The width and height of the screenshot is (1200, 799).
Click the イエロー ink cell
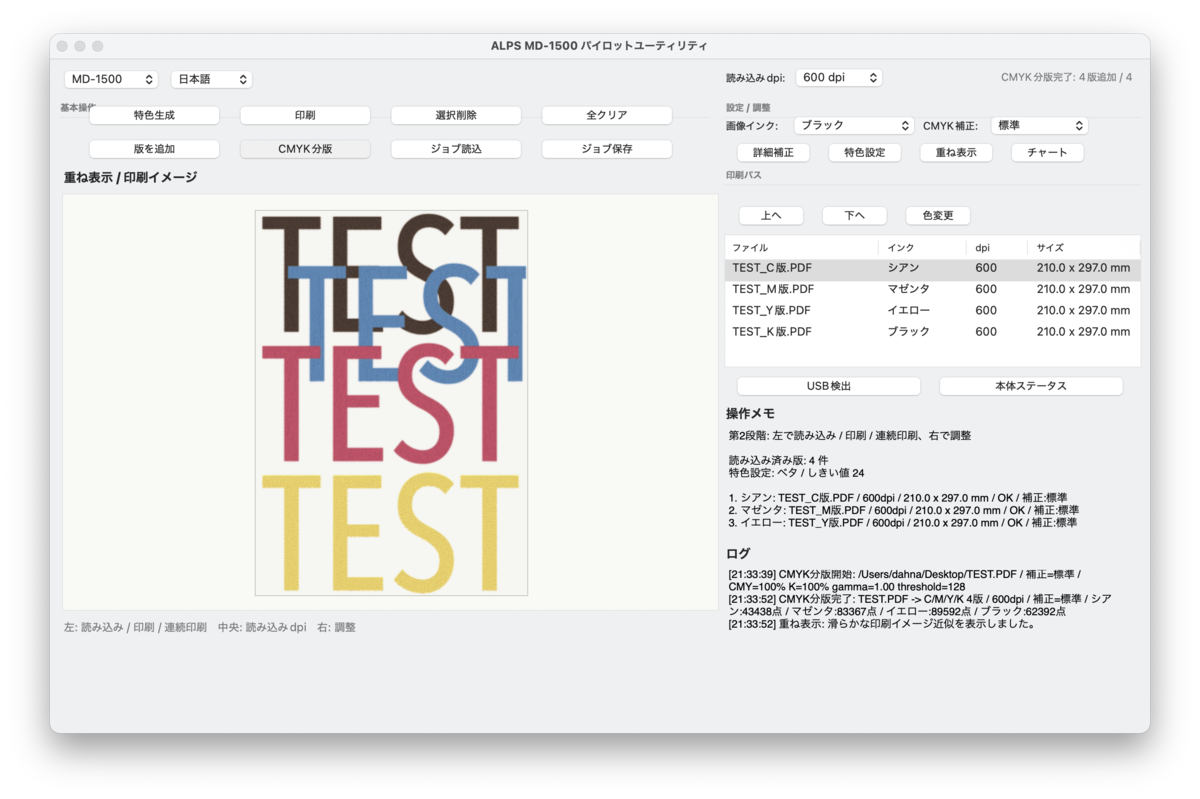click(x=908, y=311)
